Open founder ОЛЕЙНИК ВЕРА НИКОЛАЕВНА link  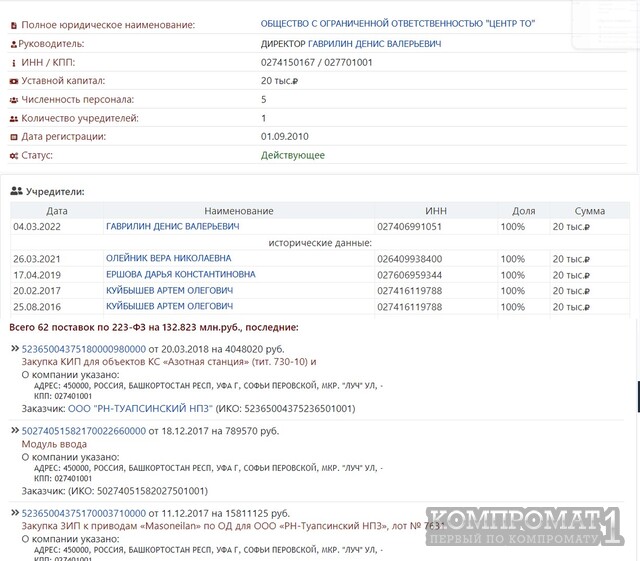[169, 258]
